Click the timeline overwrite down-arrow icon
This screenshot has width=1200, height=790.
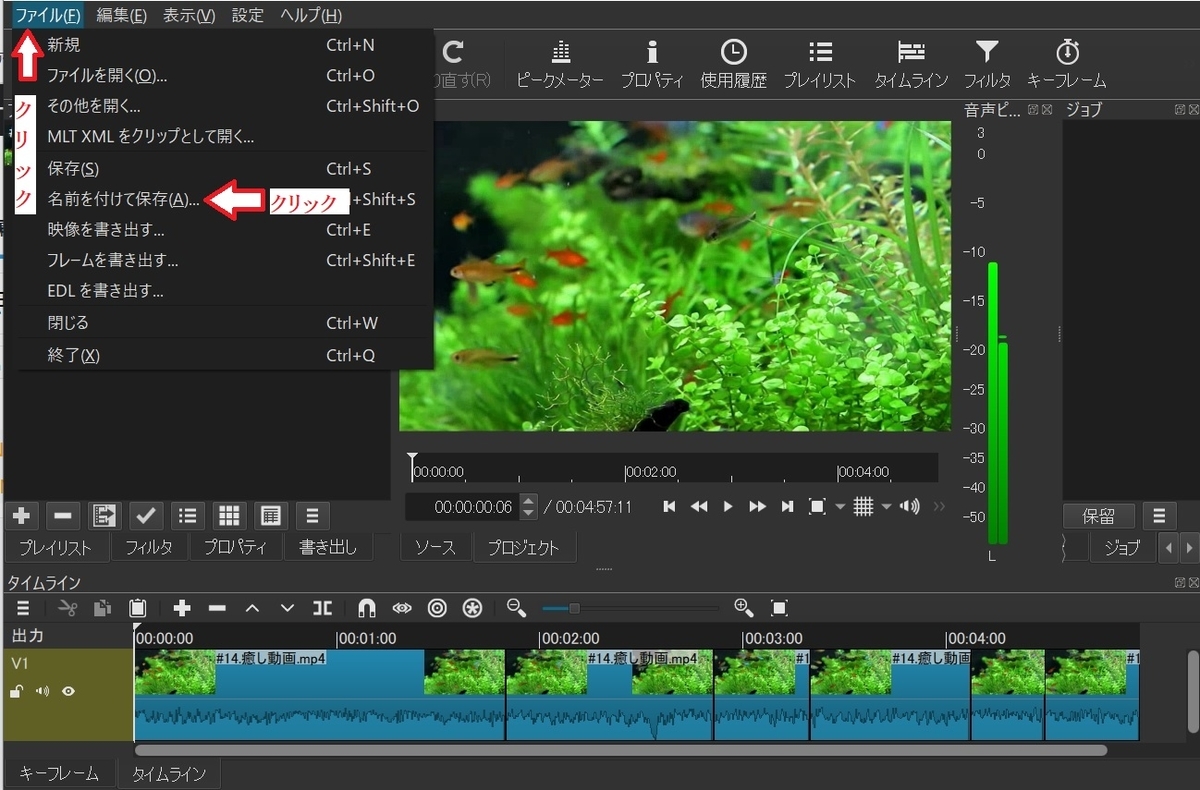pos(287,608)
